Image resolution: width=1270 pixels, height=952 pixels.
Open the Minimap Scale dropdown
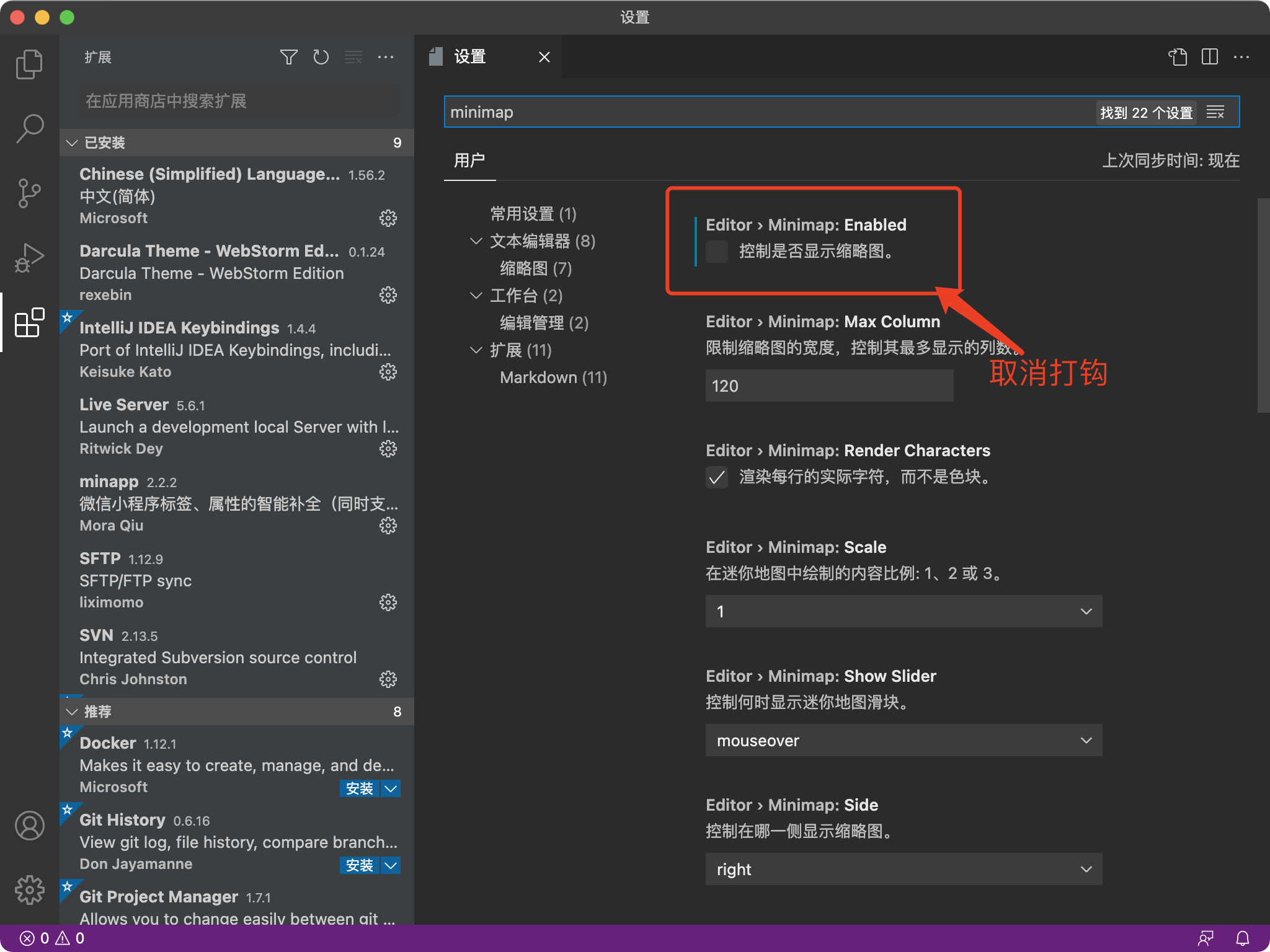point(903,611)
